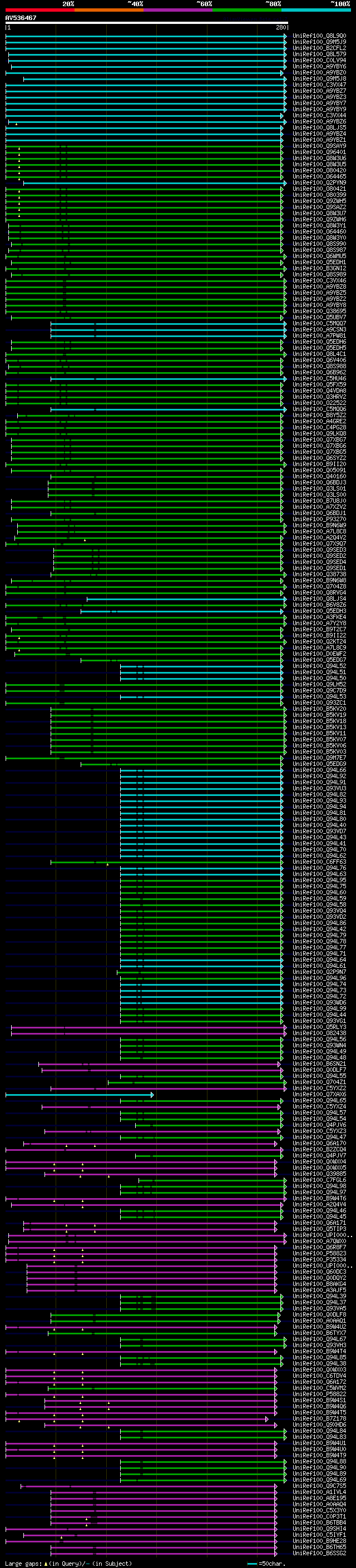Select the UniRef100_B6TYX7 label
This screenshot has width=356, height=1568.
tap(319, 1333)
